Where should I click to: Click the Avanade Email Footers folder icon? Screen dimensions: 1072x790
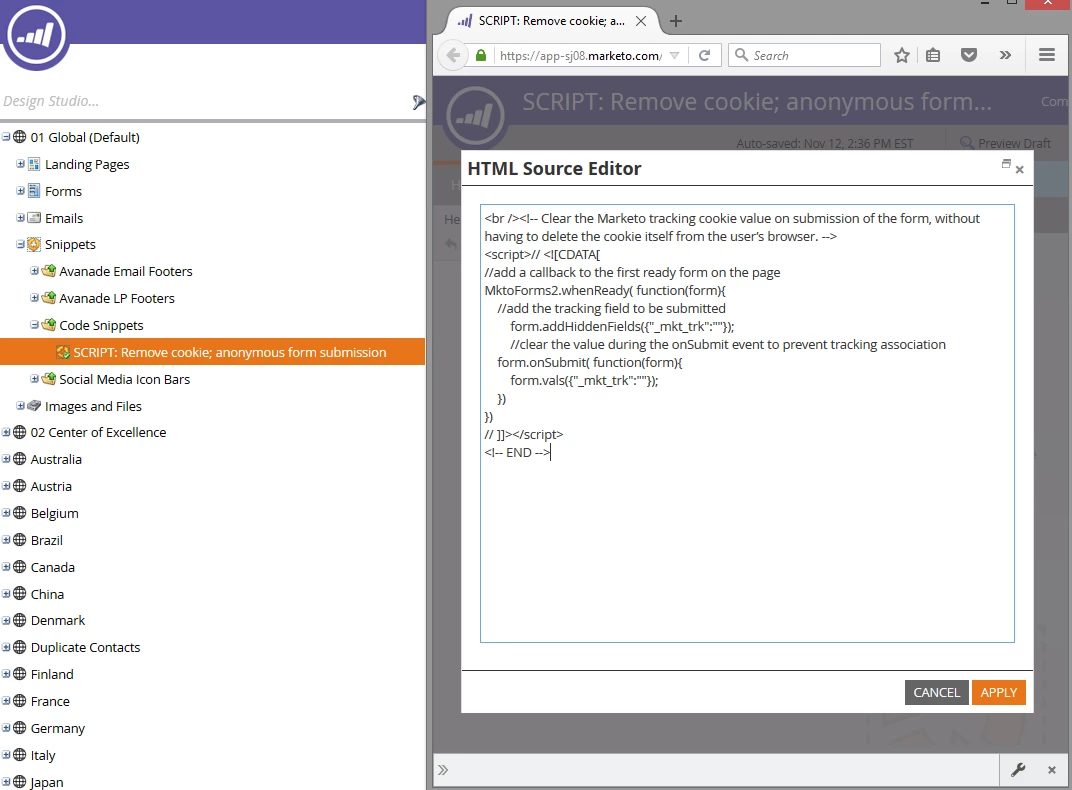pos(49,271)
